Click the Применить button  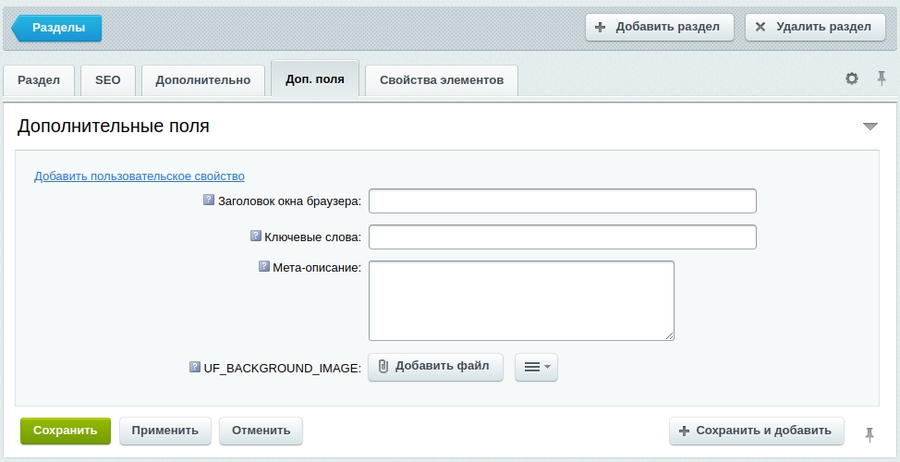(165, 431)
